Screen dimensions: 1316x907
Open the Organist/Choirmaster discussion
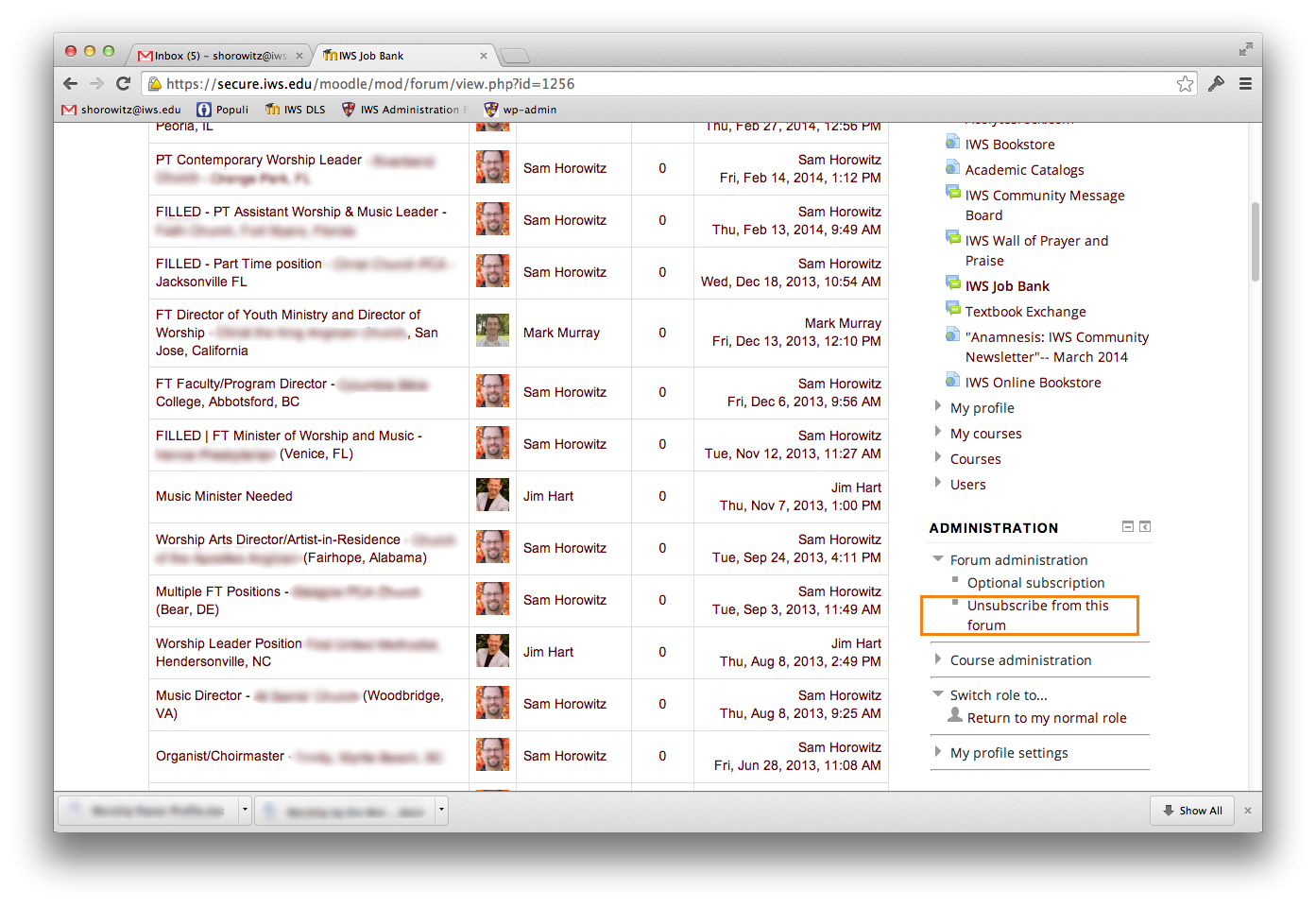point(220,756)
